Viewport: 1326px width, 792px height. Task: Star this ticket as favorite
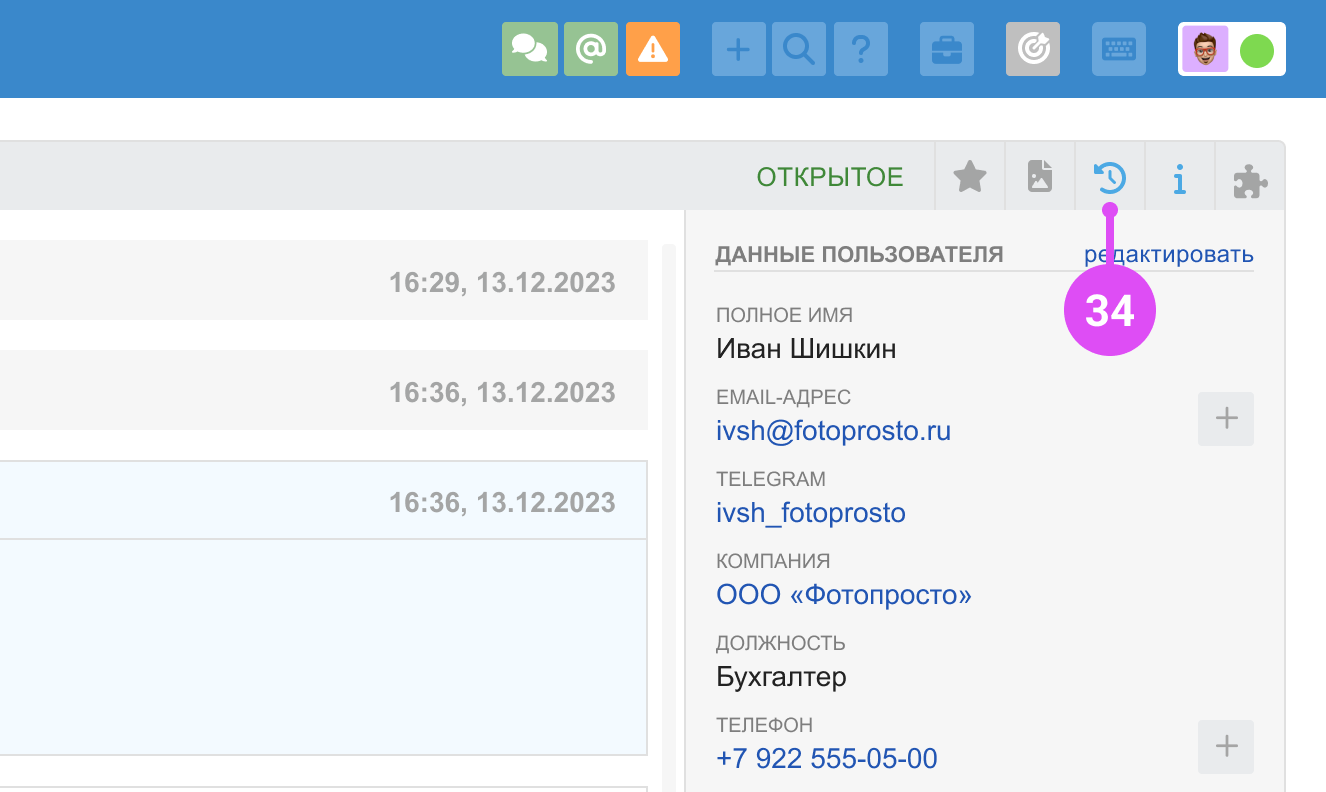tap(969, 178)
